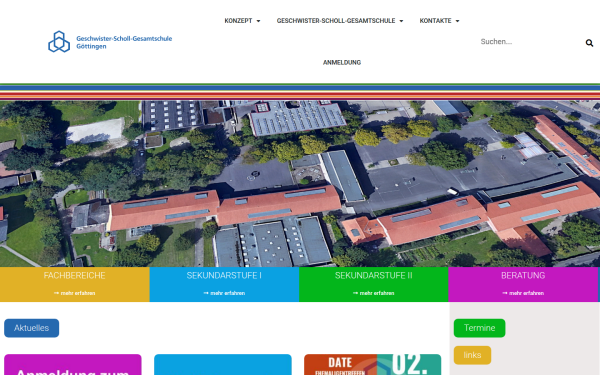Expand the Konzept dropdown arrow
This screenshot has width=600, height=375.
click(x=258, y=21)
